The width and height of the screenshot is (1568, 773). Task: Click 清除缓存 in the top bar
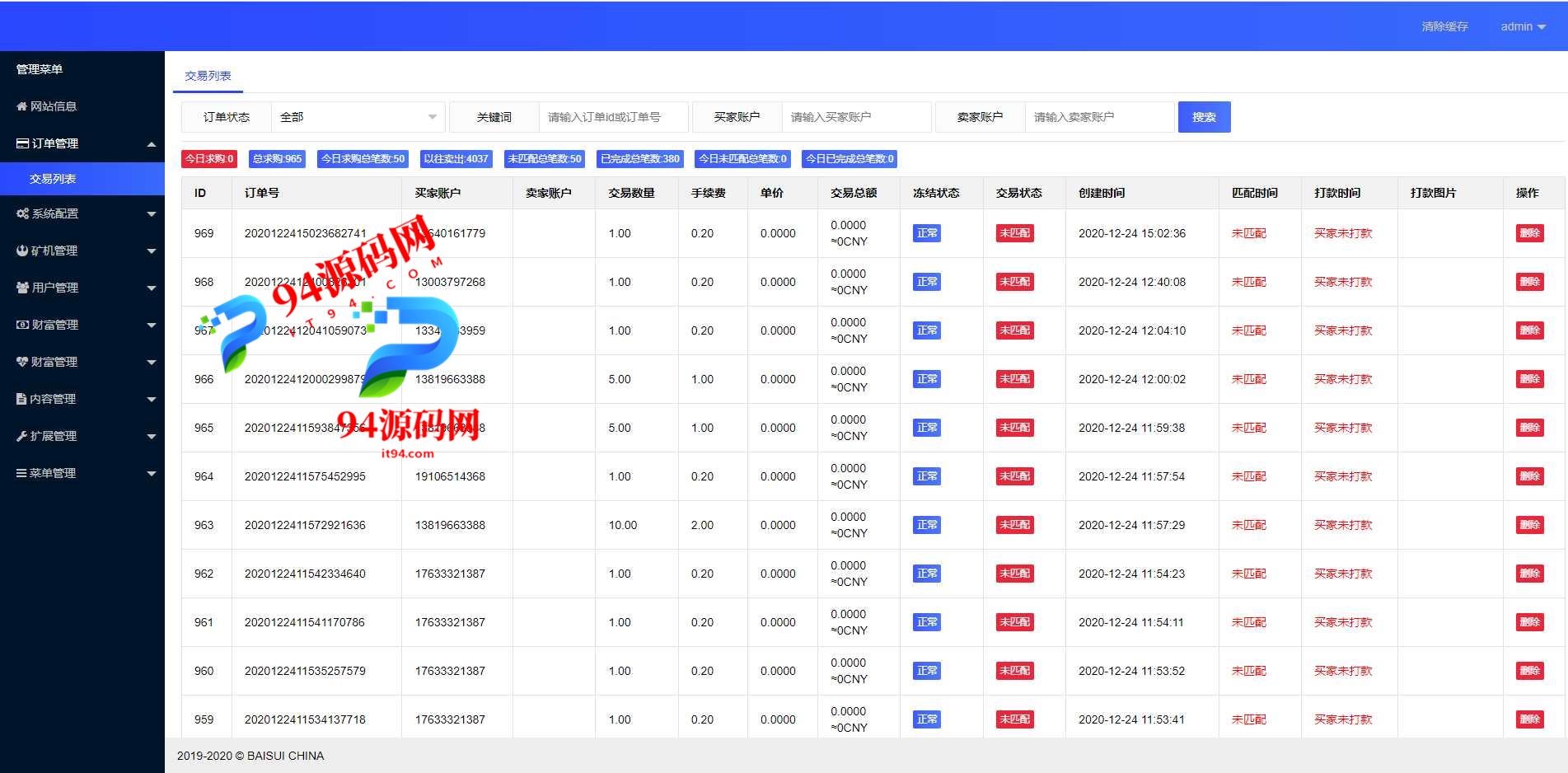coord(1444,26)
